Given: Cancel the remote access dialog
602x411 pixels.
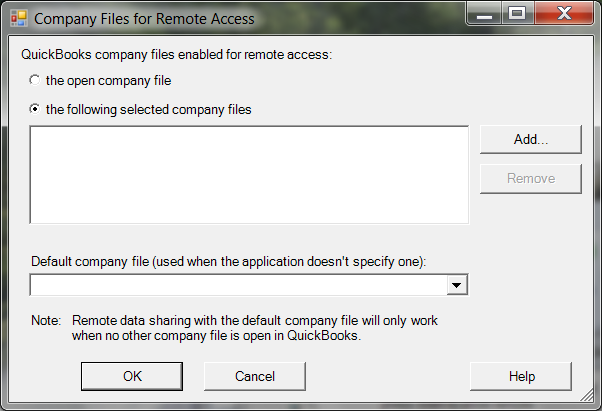Looking at the screenshot, I should (x=254, y=376).
